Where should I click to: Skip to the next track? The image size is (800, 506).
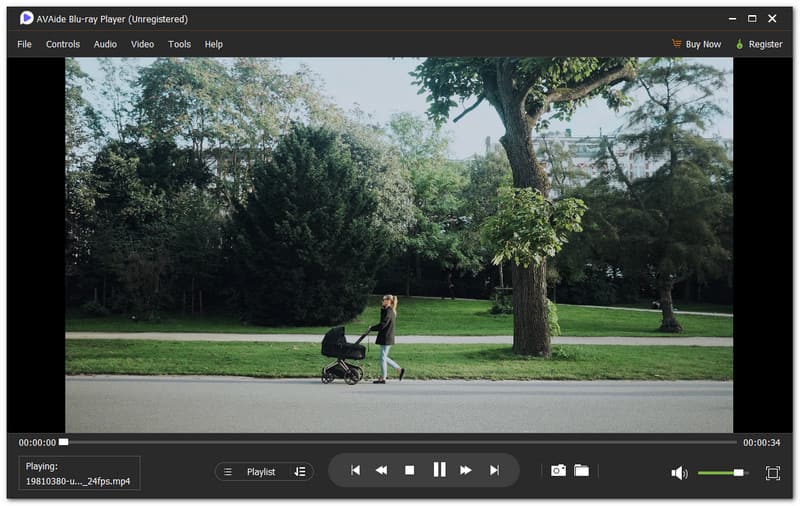click(493, 470)
